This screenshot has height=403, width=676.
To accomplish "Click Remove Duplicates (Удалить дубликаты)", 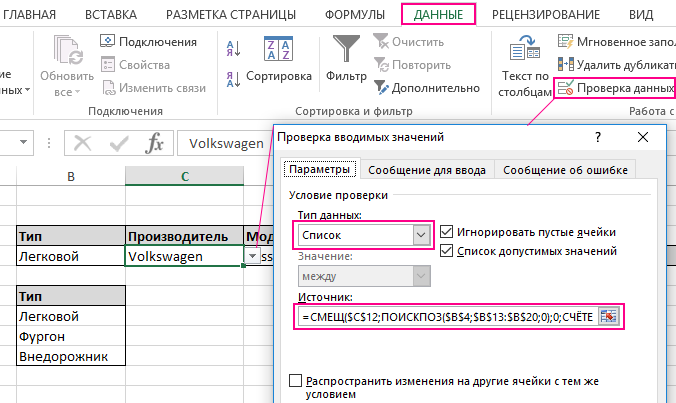I will (616, 65).
